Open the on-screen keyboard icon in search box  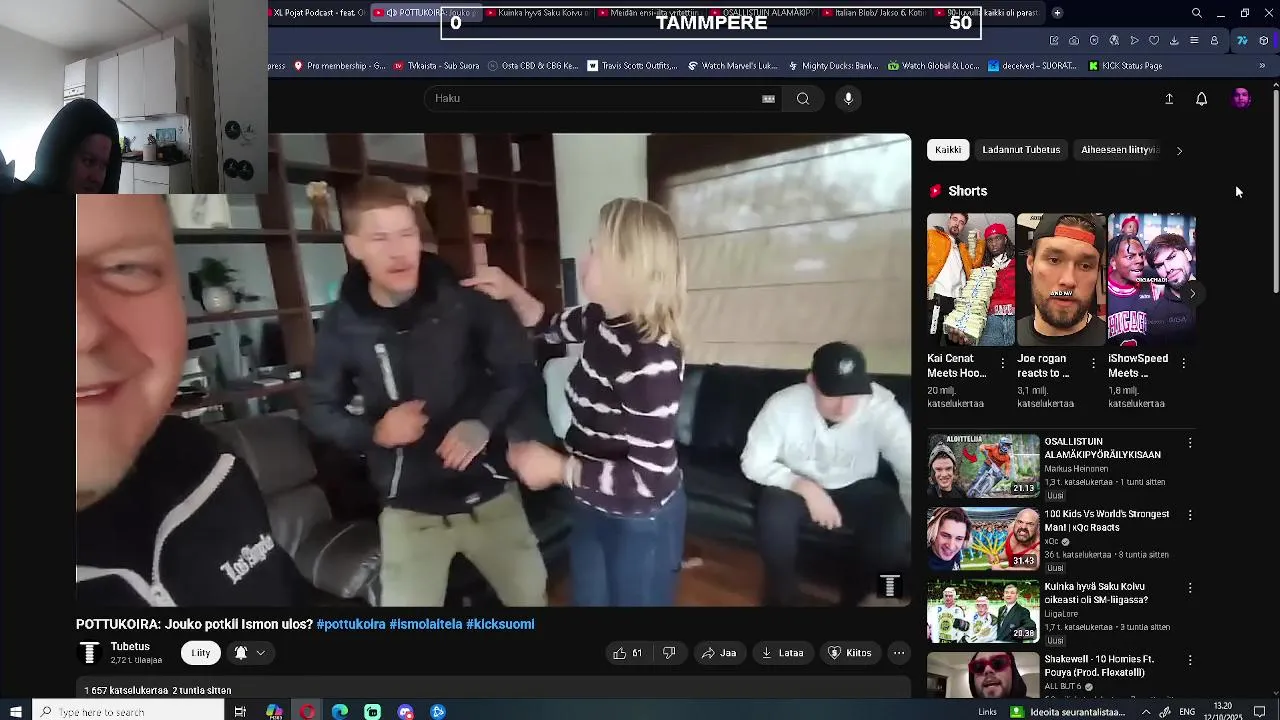768,98
